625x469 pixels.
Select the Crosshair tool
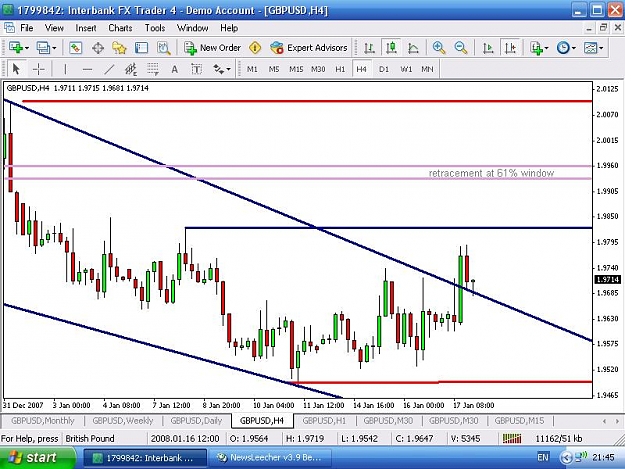39,69
